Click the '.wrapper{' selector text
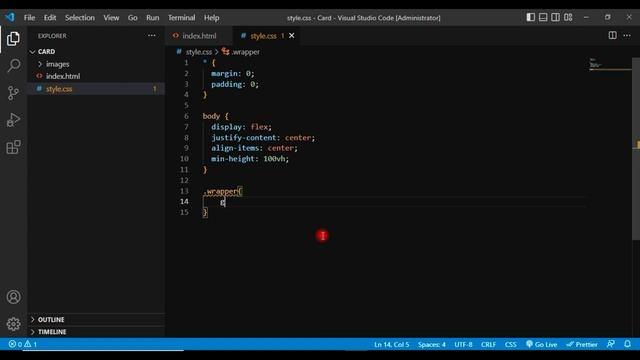This screenshot has height=360, width=640. click(222, 191)
